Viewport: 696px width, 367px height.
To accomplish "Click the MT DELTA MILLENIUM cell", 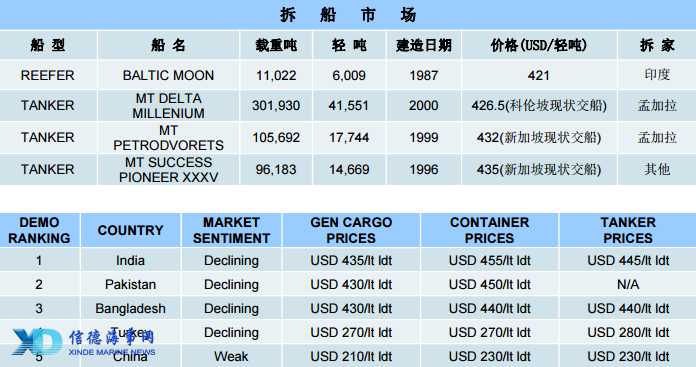I will point(168,106).
